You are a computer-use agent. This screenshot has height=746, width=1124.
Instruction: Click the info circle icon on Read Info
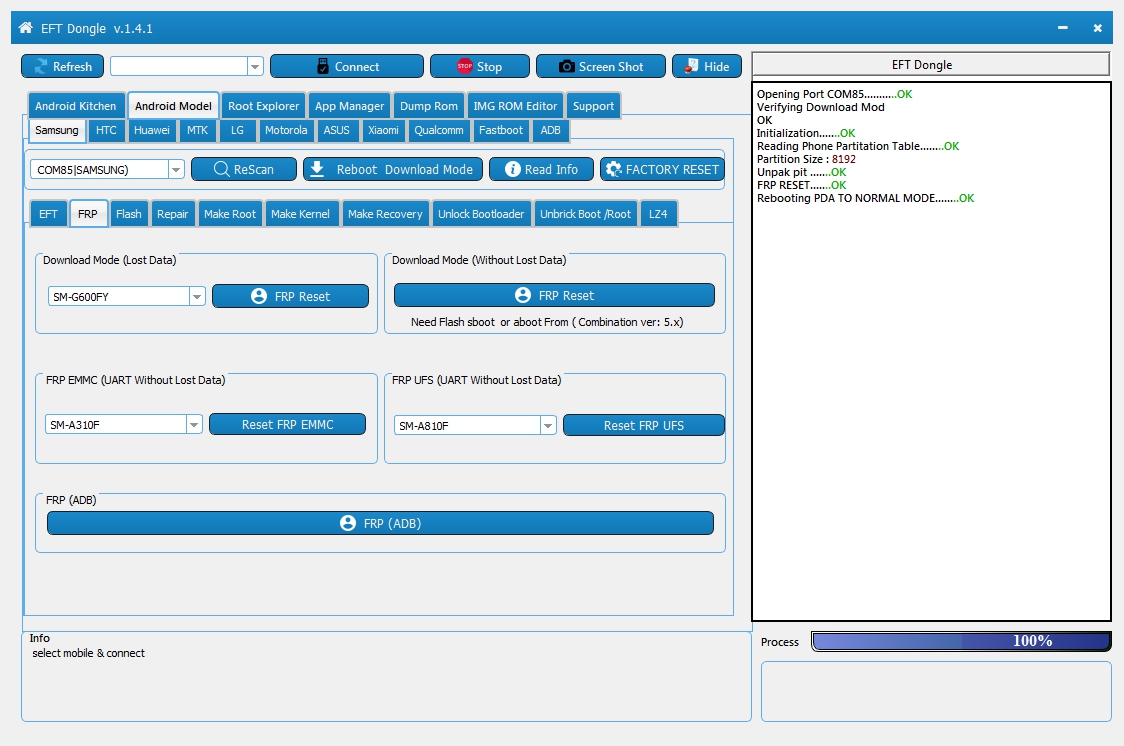point(513,169)
